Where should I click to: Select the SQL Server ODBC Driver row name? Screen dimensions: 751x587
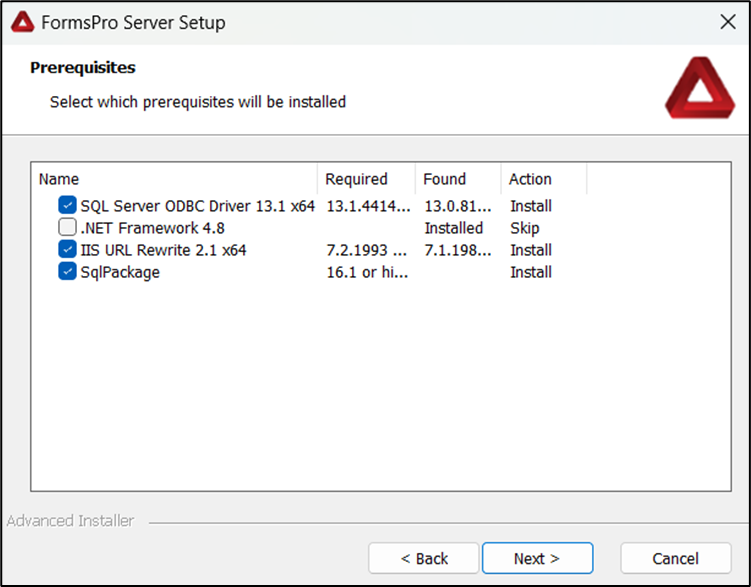(197, 206)
